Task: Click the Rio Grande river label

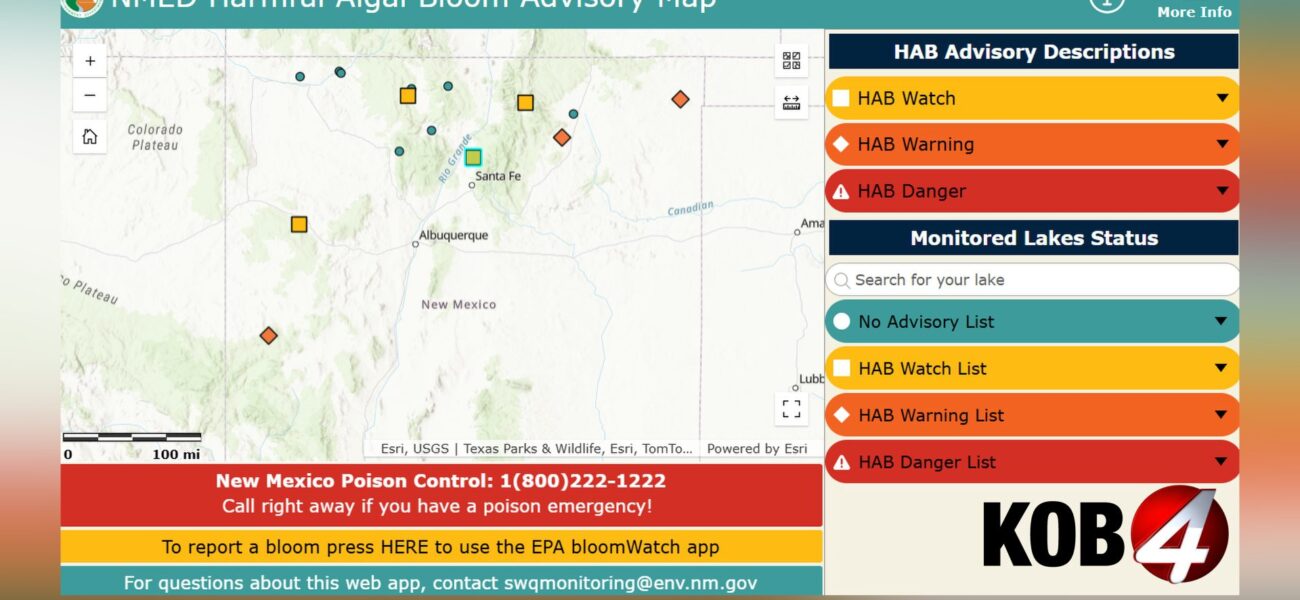Action: (x=454, y=157)
